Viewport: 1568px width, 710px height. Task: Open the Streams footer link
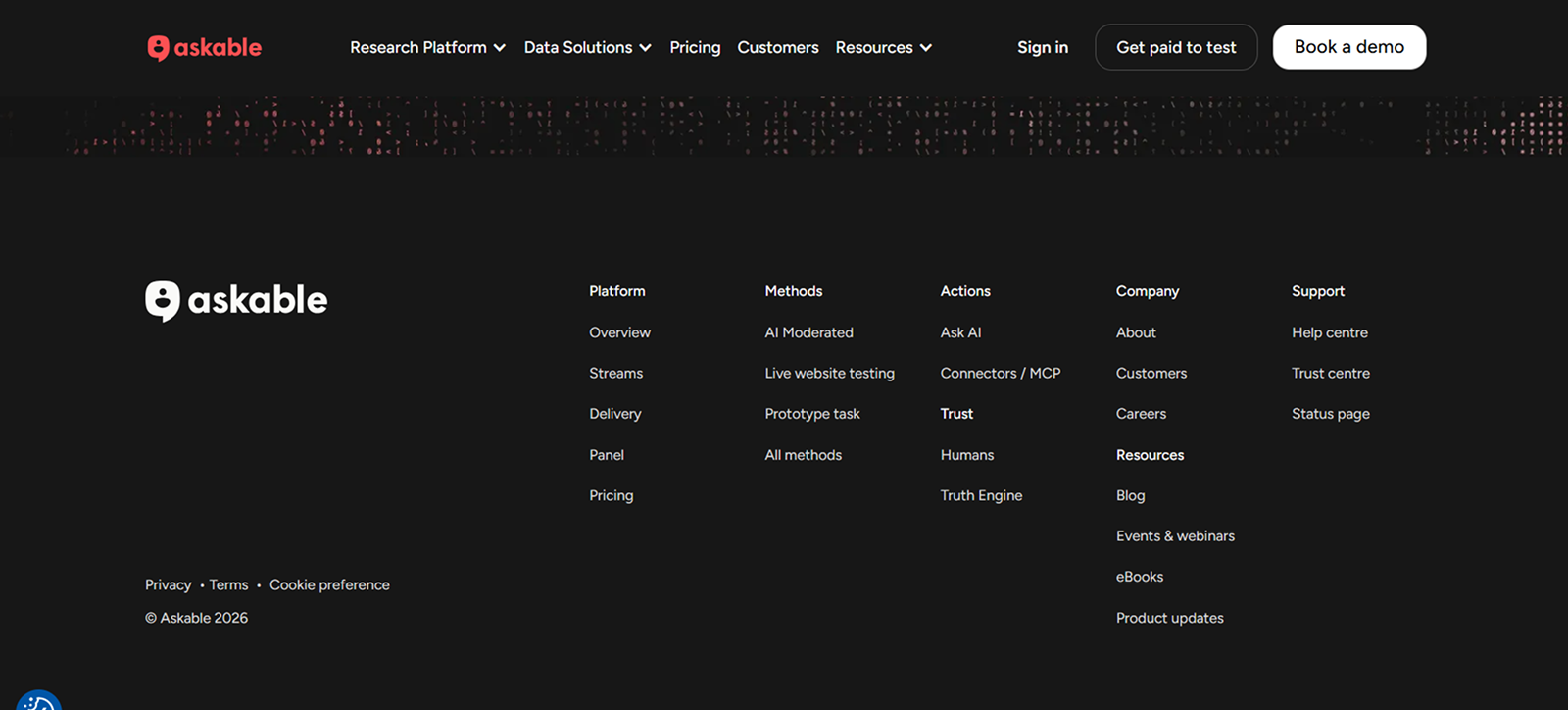click(x=615, y=373)
